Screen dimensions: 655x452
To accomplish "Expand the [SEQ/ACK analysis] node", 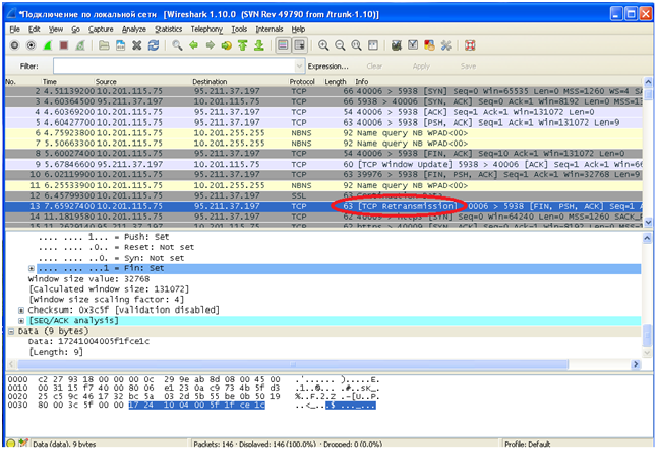I will point(21,321).
